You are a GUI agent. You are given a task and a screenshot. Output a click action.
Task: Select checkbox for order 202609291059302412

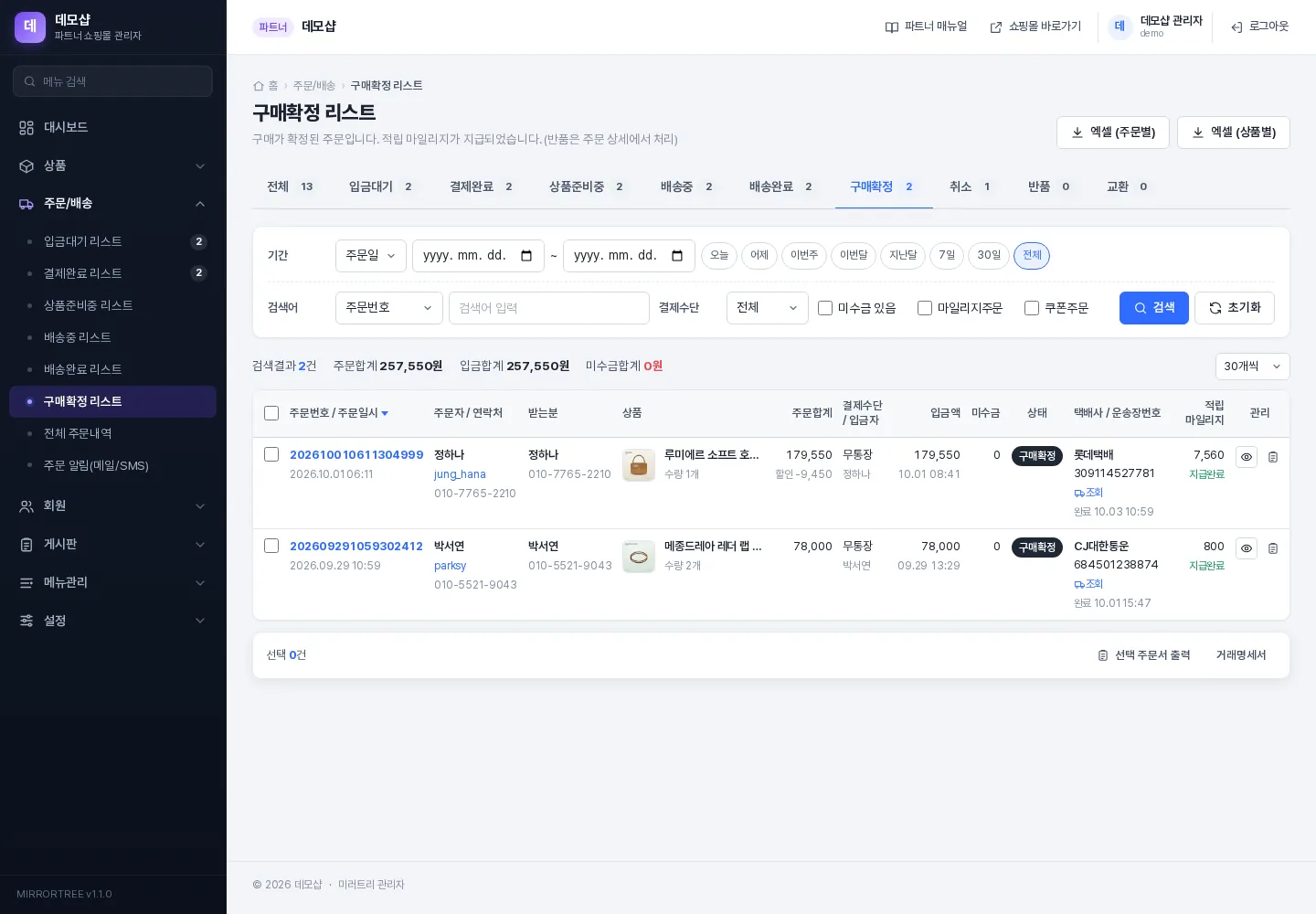point(271,546)
